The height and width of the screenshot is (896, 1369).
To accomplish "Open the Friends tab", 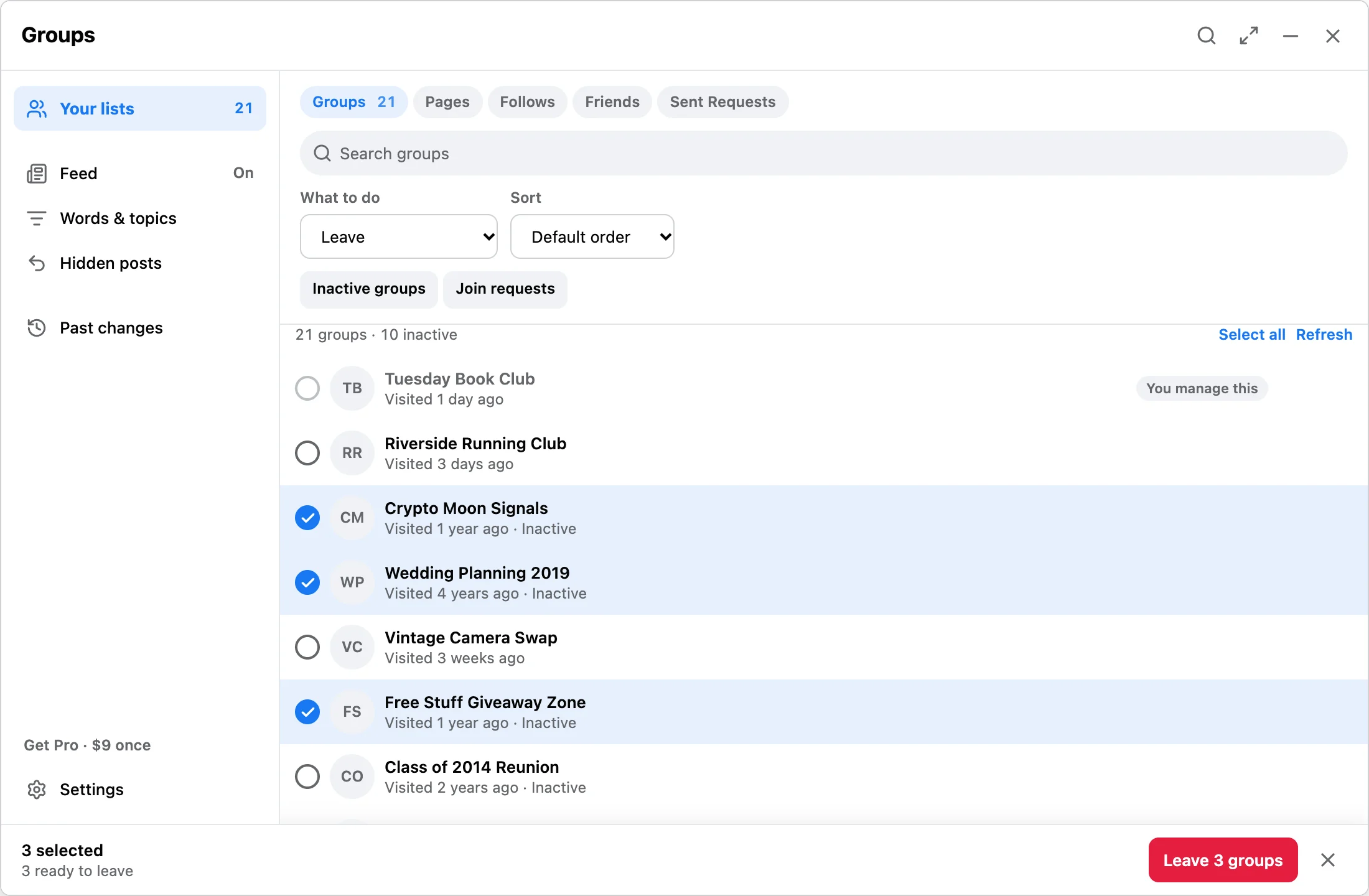I will (x=612, y=102).
